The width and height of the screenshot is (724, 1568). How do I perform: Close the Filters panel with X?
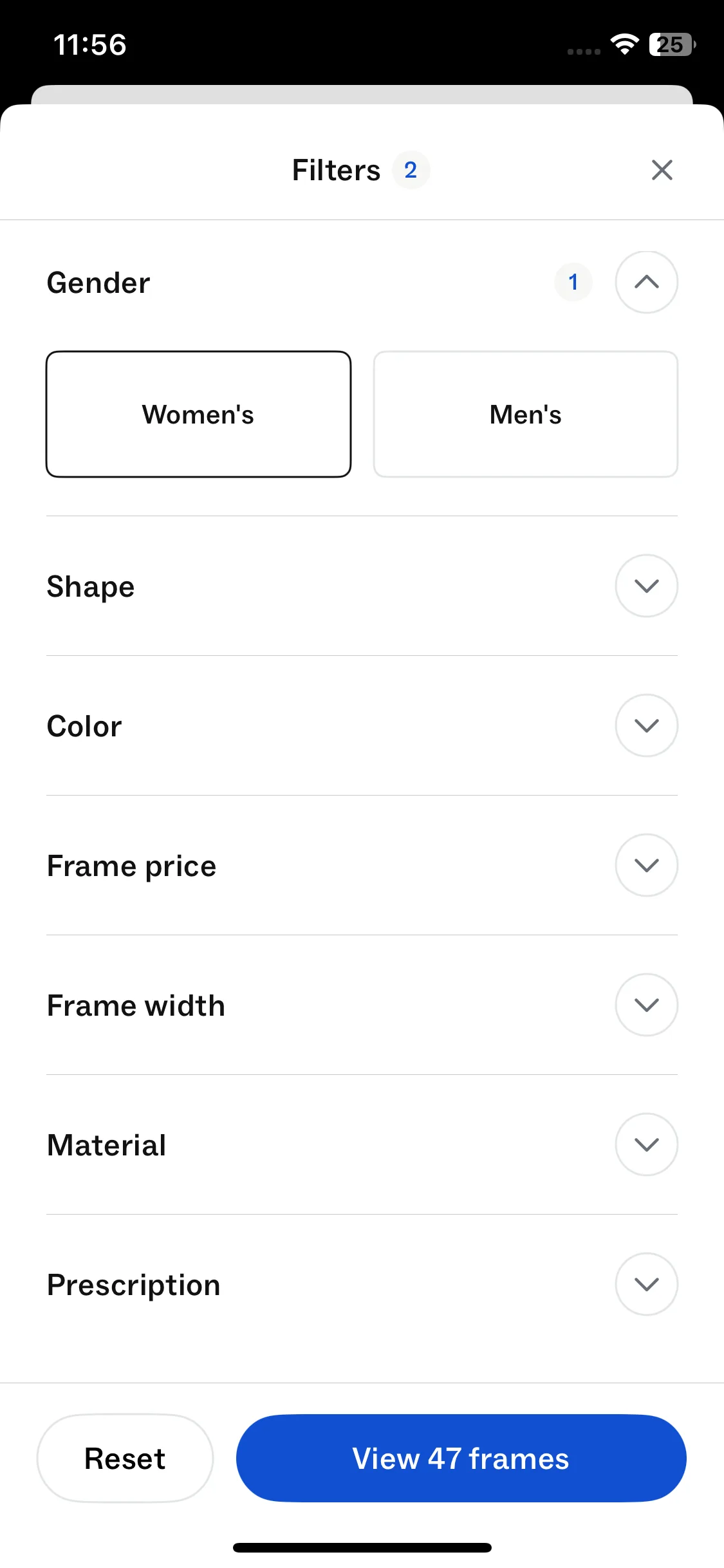click(x=662, y=171)
